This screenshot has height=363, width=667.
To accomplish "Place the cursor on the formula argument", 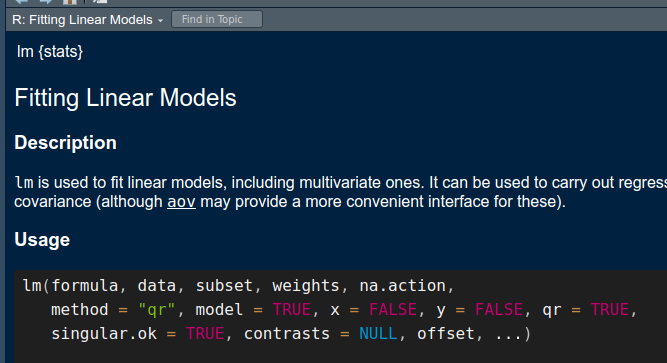I will click(85, 286).
